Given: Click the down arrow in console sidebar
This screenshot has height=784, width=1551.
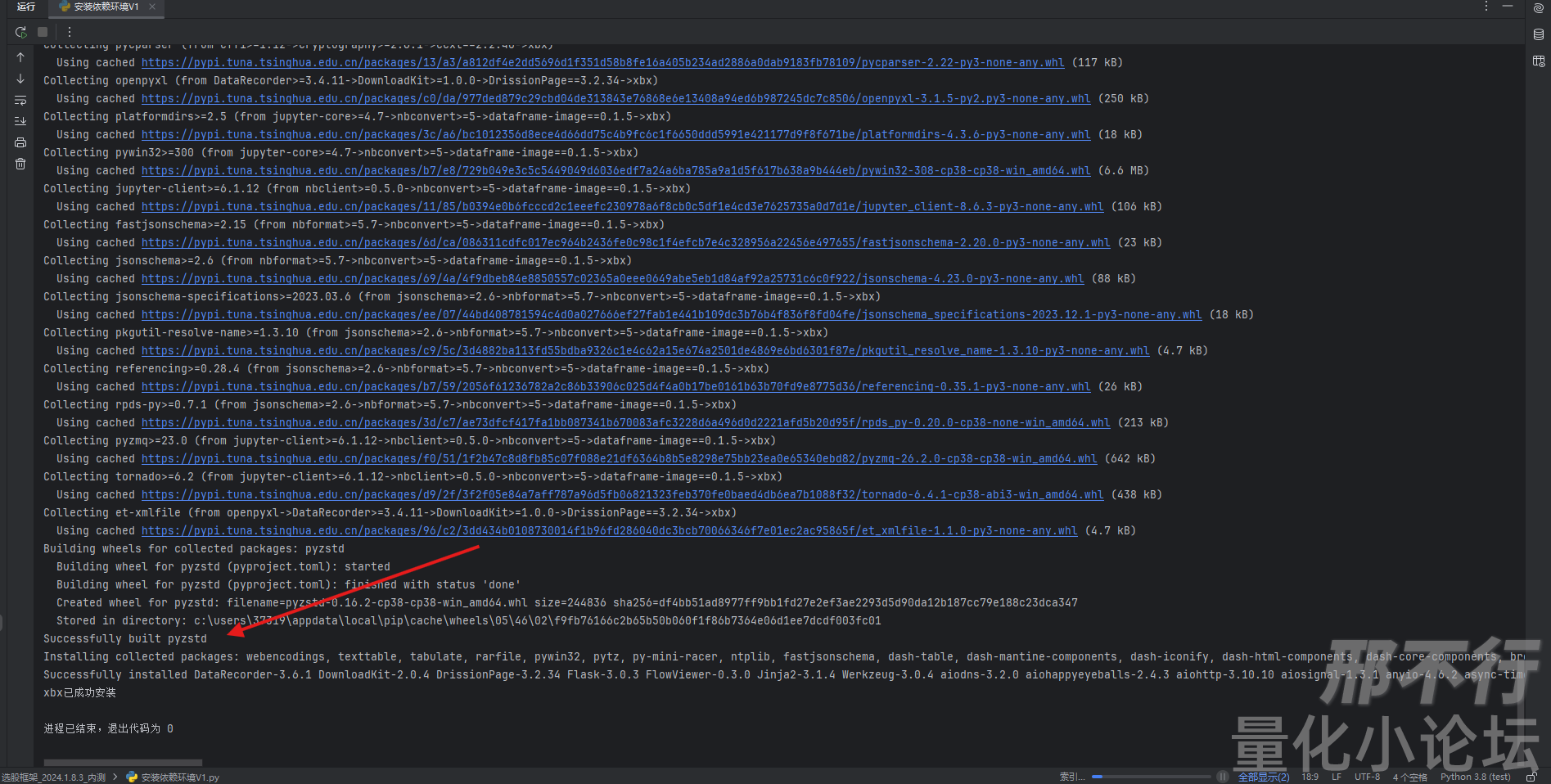Looking at the screenshot, I should tap(20, 79).
